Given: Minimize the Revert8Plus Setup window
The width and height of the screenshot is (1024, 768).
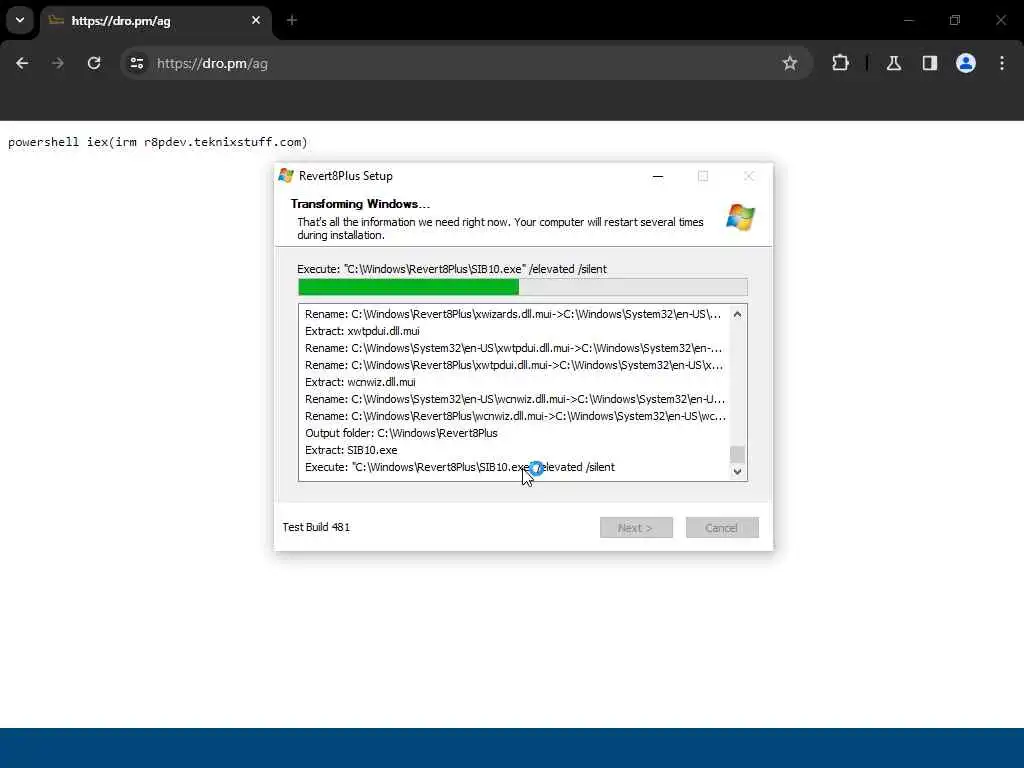Looking at the screenshot, I should tap(658, 176).
